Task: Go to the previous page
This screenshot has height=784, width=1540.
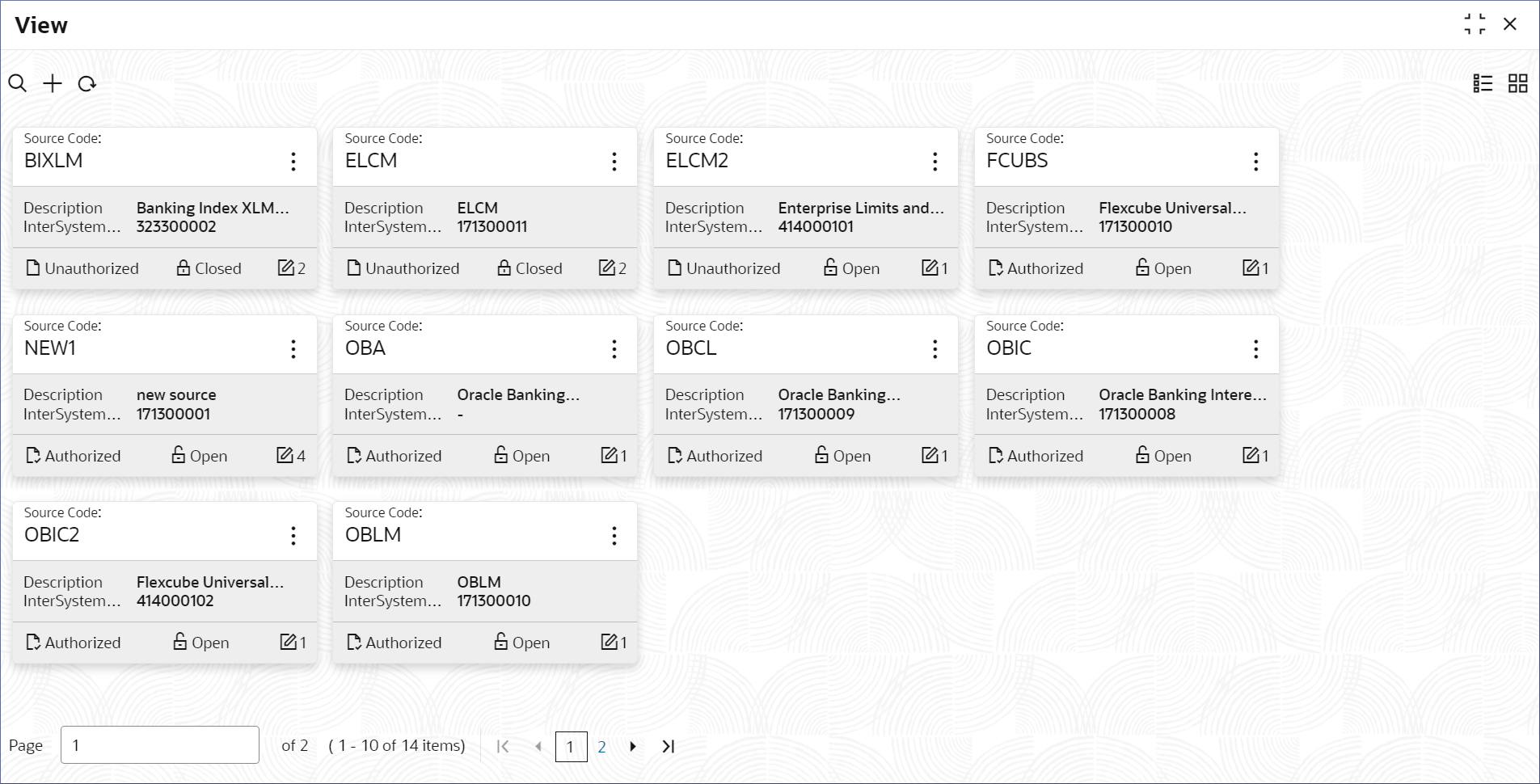Action: [x=538, y=746]
